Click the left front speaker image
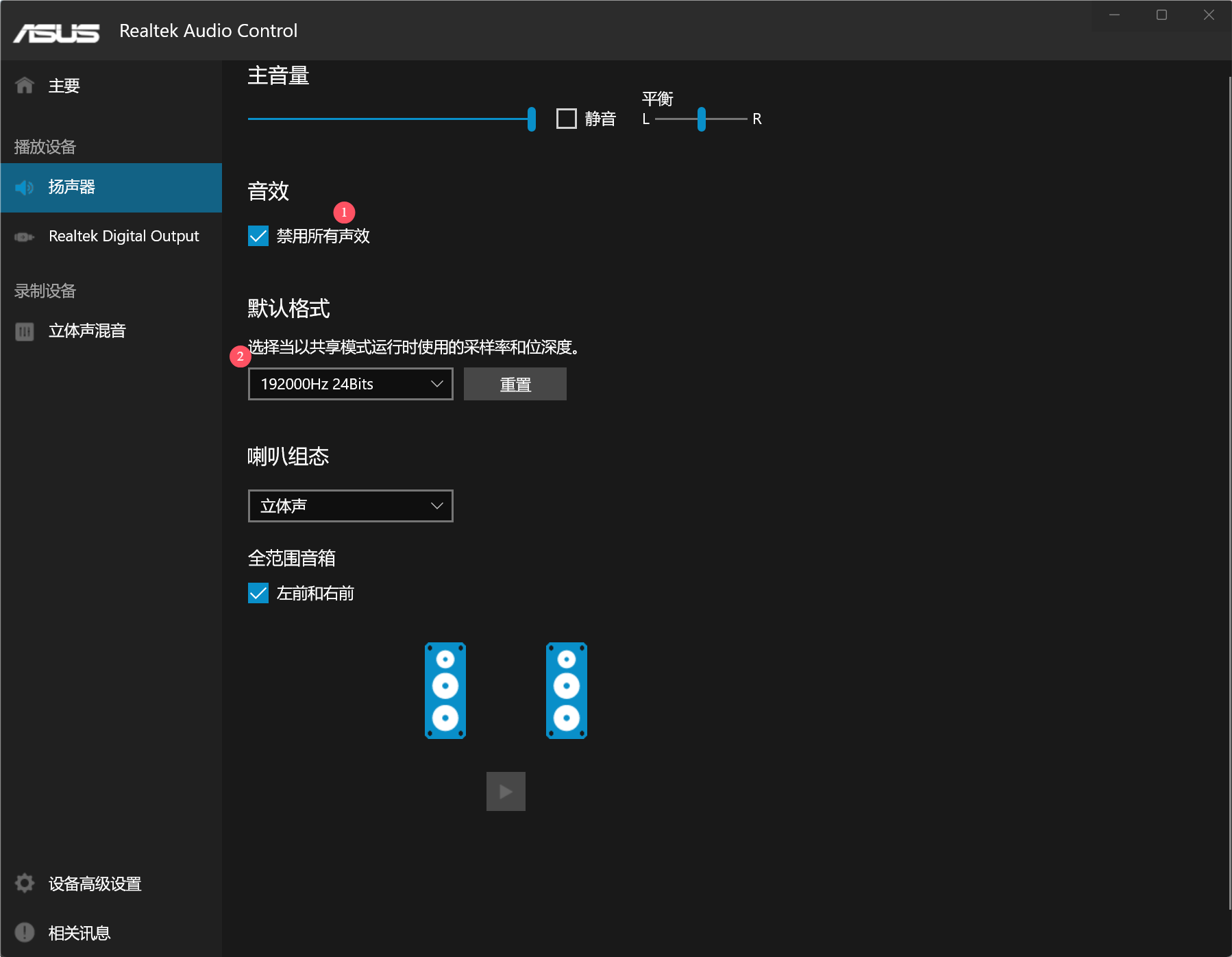This screenshot has width=1232, height=957. coord(445,690)
